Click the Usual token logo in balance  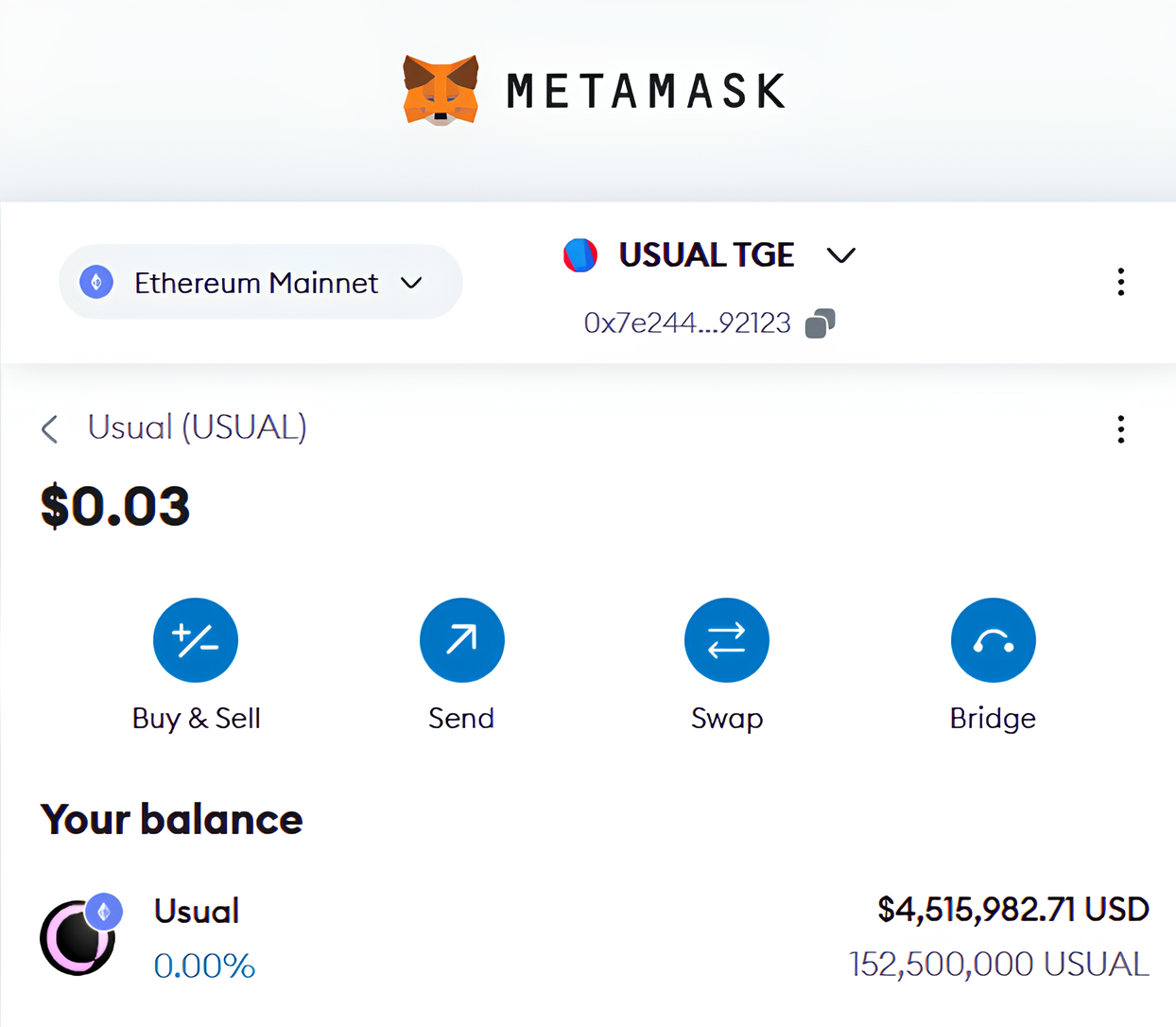coord(78,937)
